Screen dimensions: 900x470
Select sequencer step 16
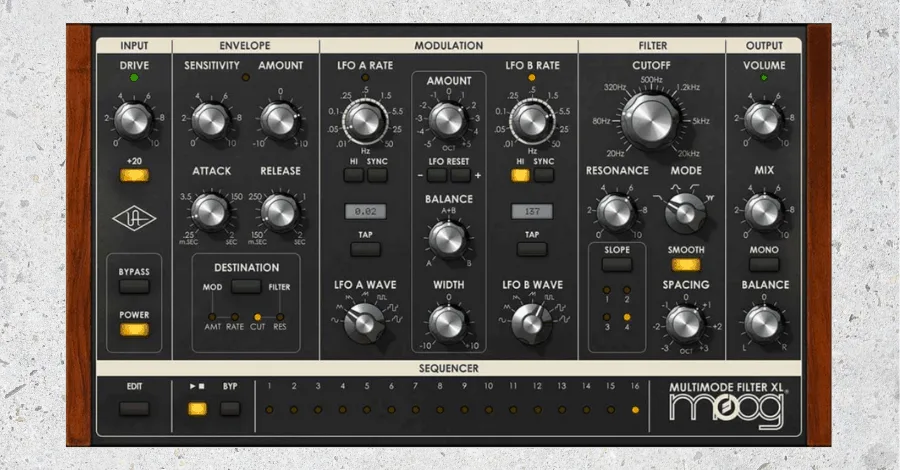[x=635, y=410]
